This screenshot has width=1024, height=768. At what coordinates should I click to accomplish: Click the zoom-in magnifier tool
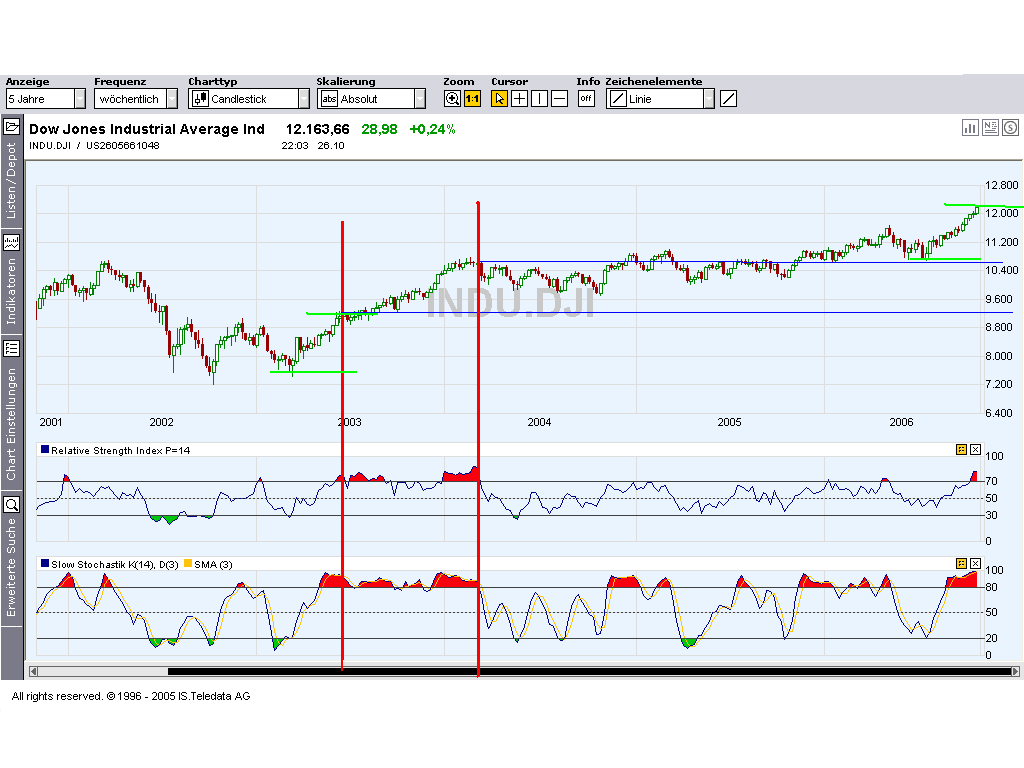(452, 99)
